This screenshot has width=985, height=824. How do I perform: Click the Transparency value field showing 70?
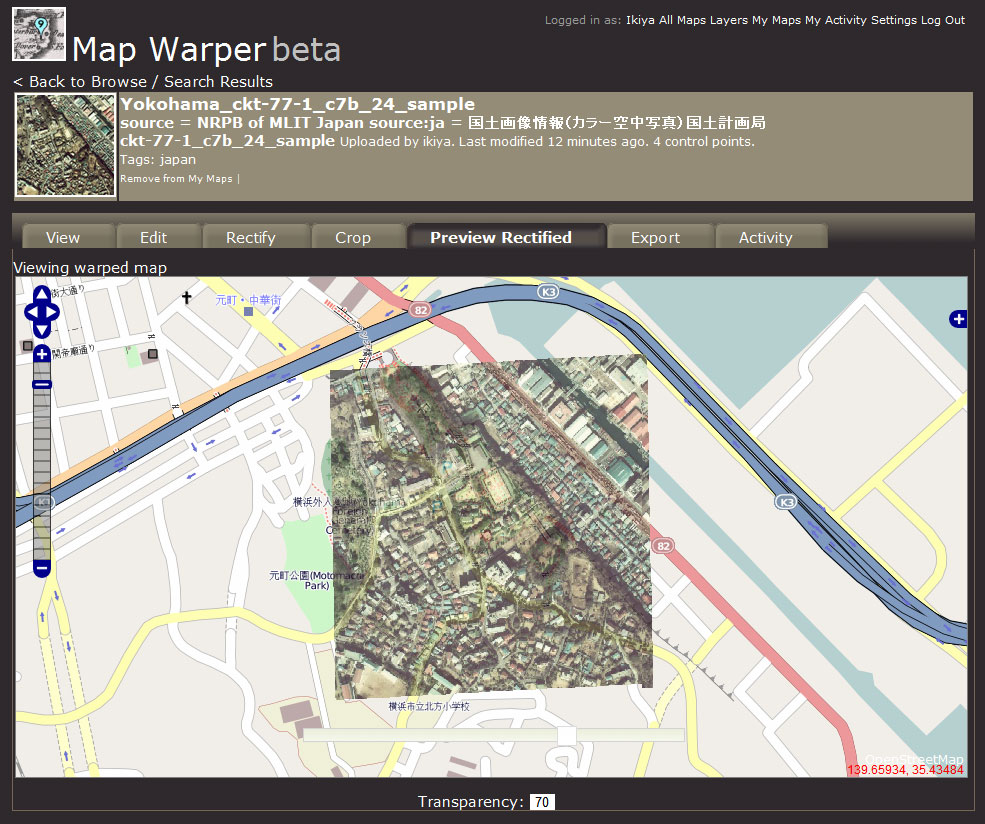coord(542,802)
